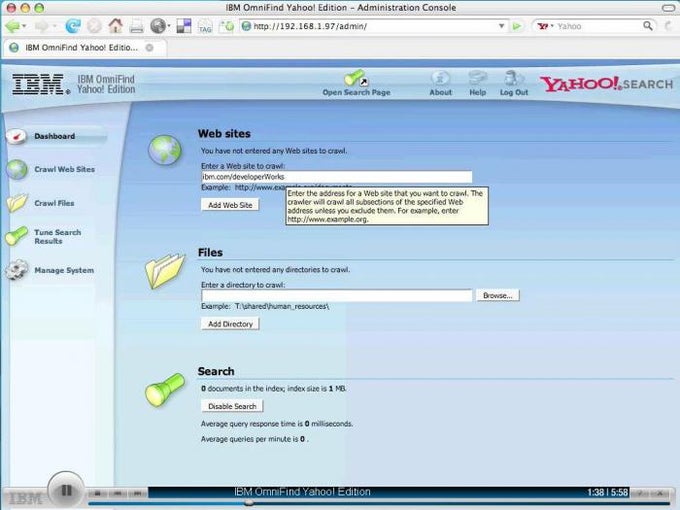The width and height of the screenshot is (680, 510).
Task: Click the Help link text in header
Action: 477,92
